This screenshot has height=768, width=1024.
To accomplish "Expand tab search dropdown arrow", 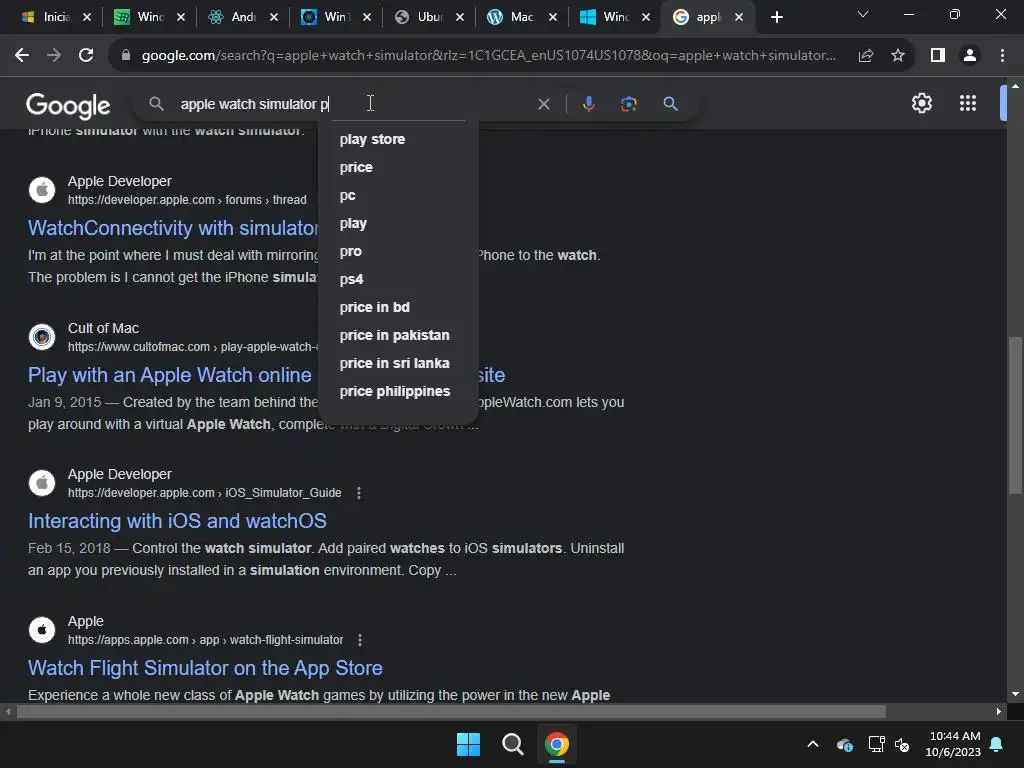I will [863, 14].
